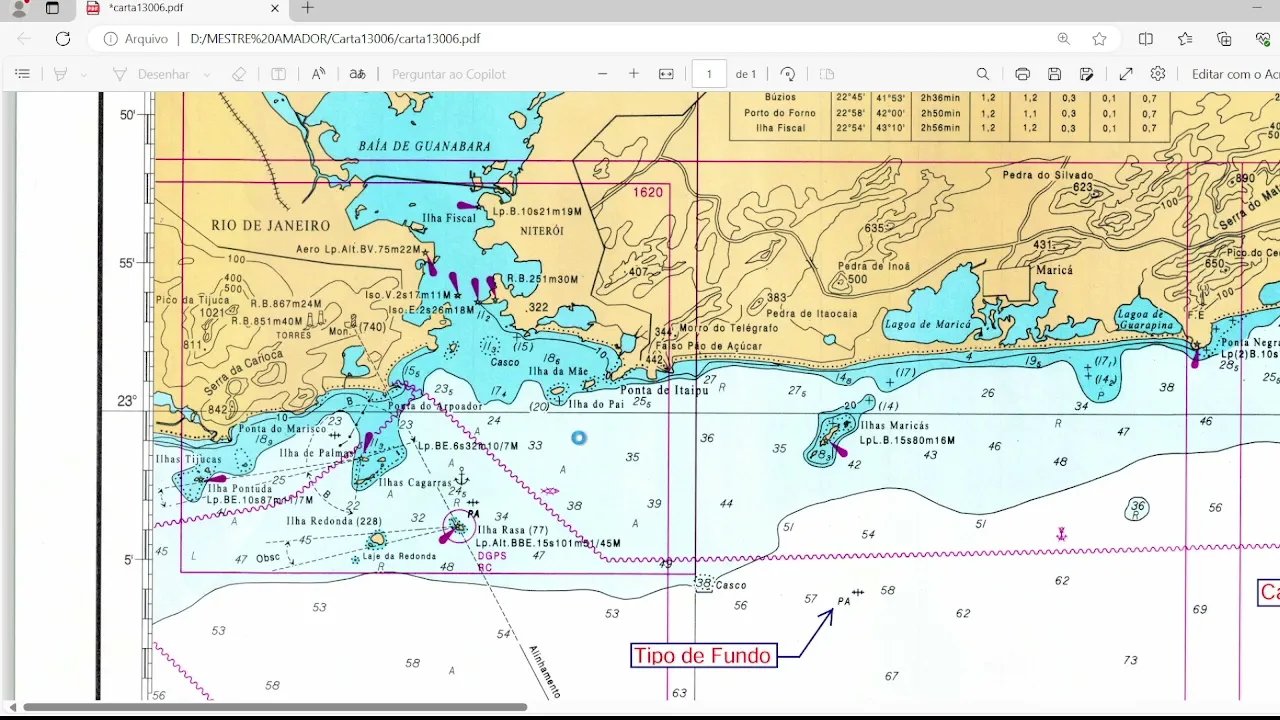Open the search in PDF tool
The height and width of the screenshot is (720, 1280).
pyautogui.click(x=983, y=74)
